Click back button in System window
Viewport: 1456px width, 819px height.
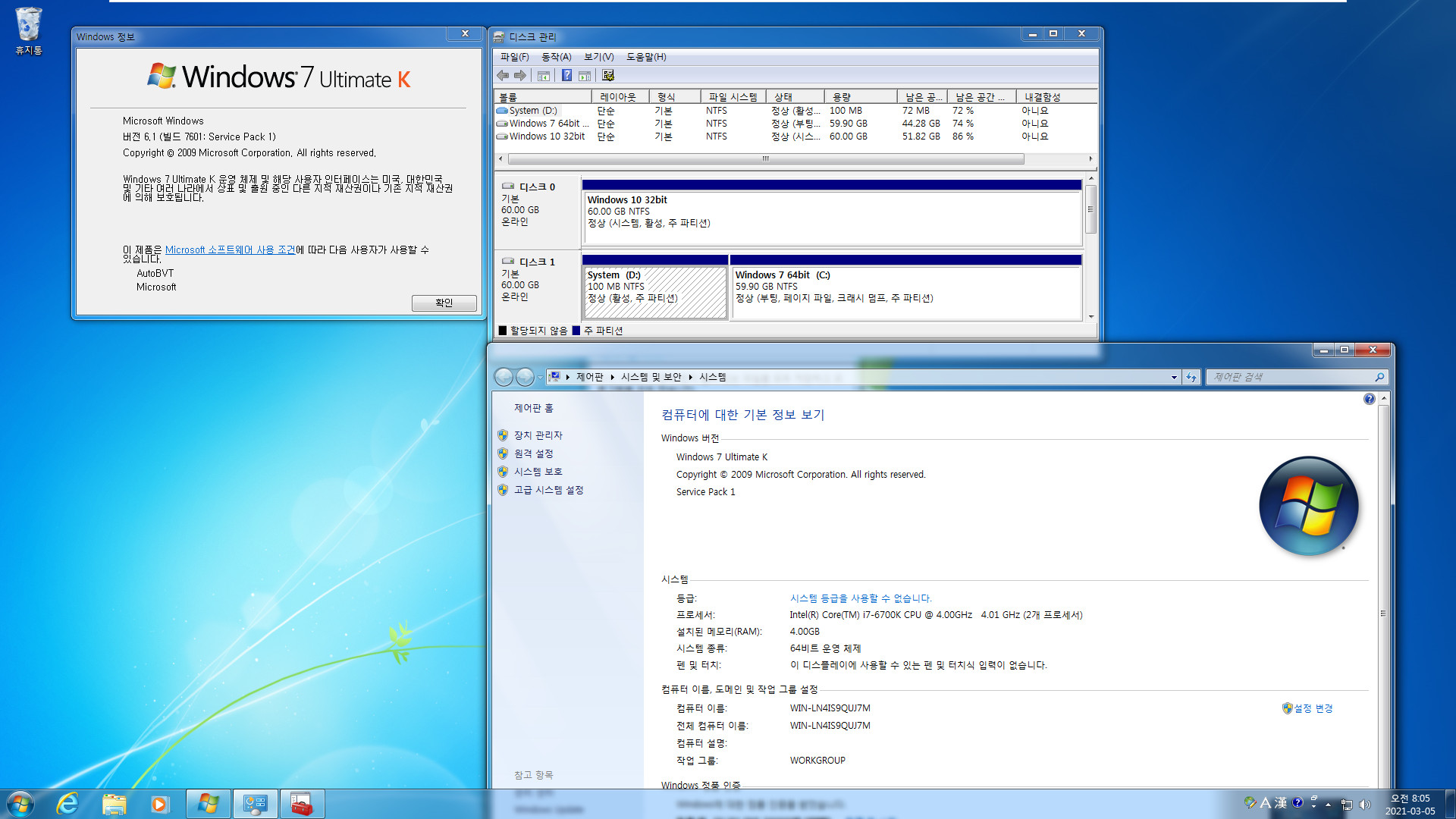504,377
